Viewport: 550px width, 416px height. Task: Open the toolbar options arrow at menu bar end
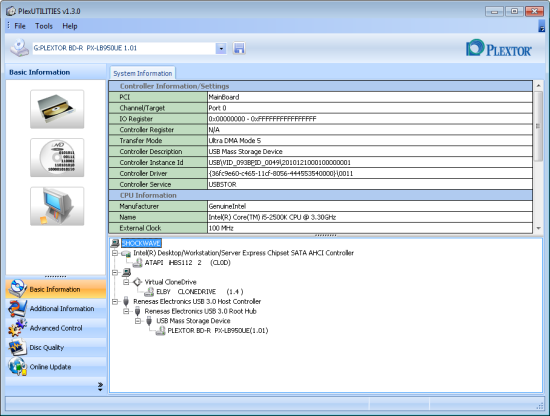click(541, 26)
